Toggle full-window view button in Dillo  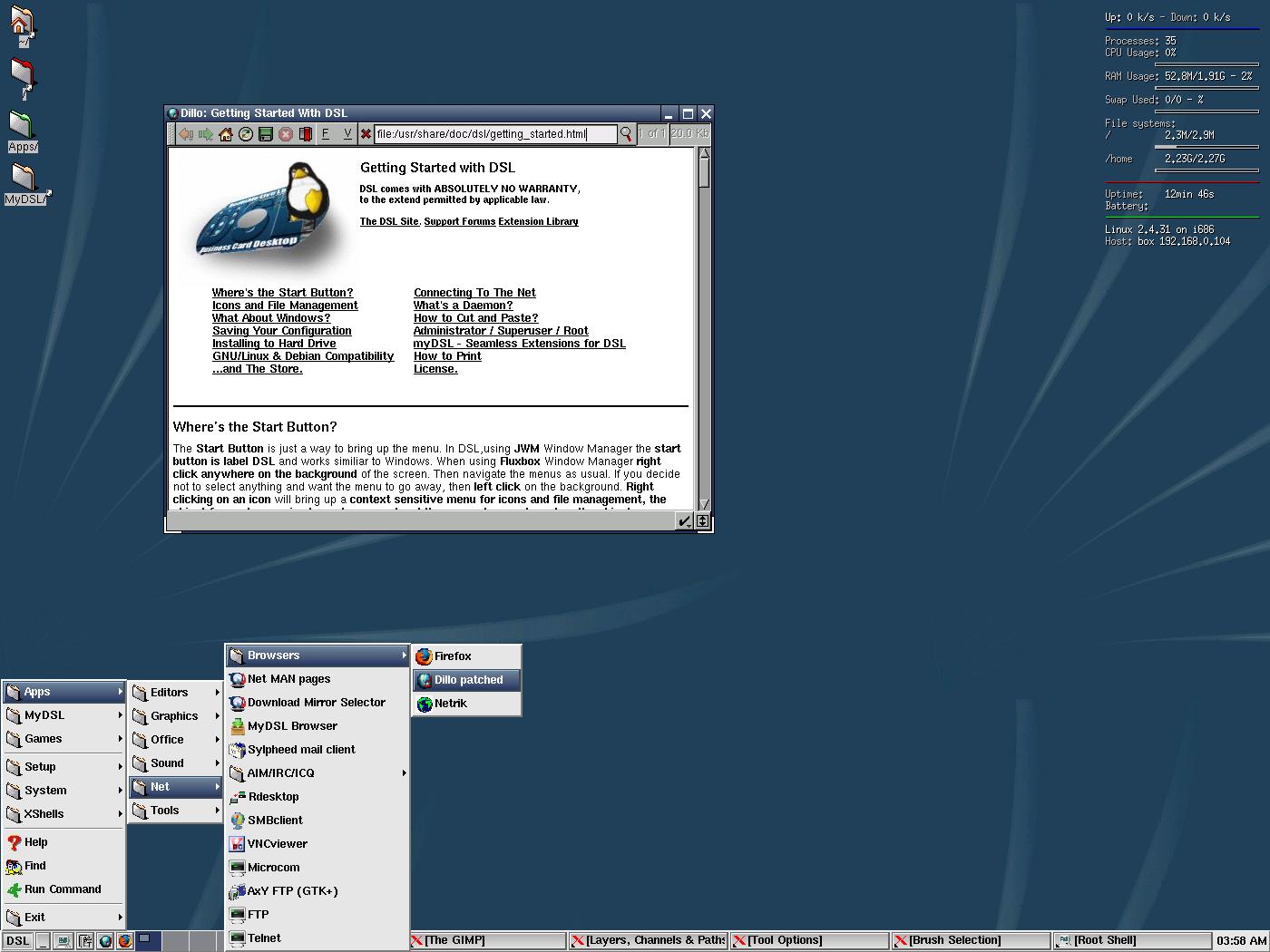pyautogui.click(x=702, y=520)
